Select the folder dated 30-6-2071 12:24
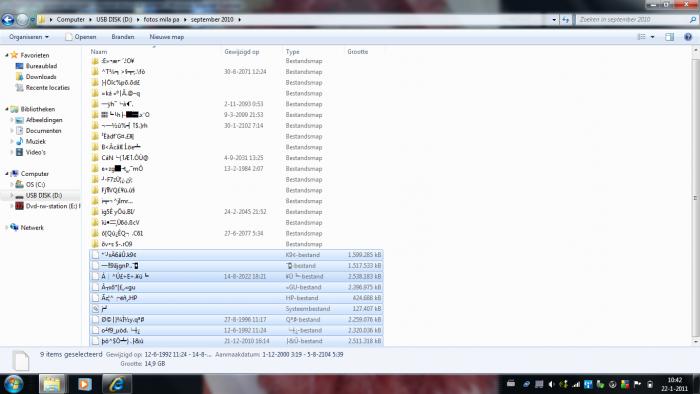Viewport: 700px width, 394px height. tap(236, 72)
